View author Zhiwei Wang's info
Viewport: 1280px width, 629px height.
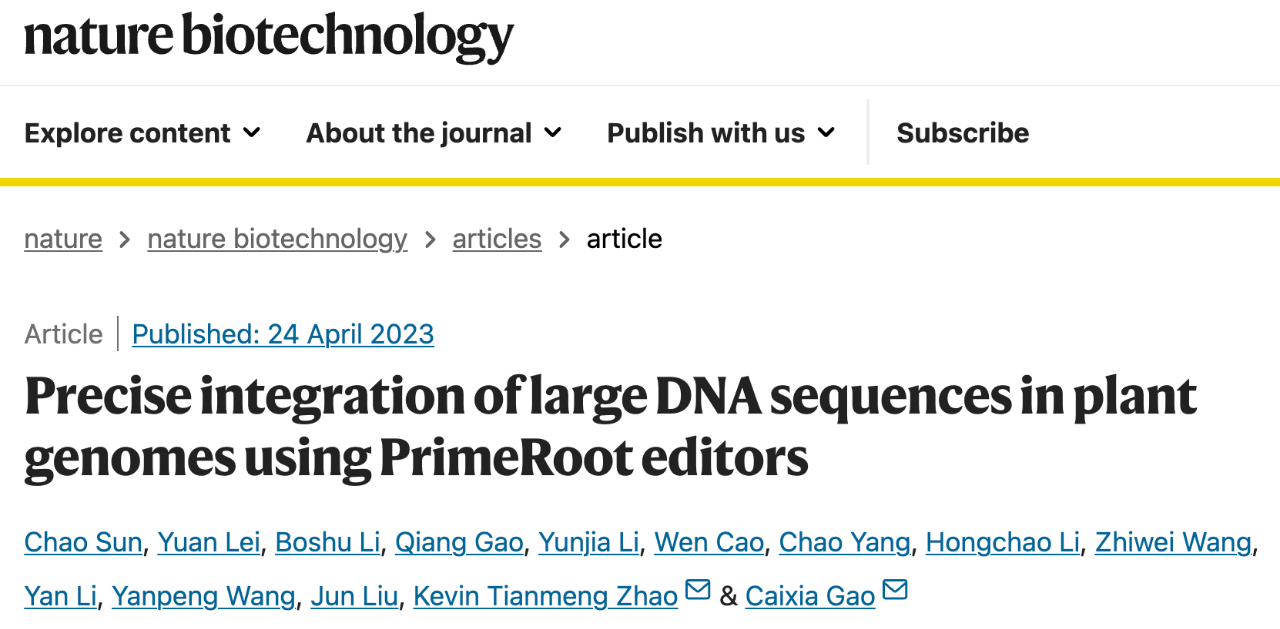1173,543
